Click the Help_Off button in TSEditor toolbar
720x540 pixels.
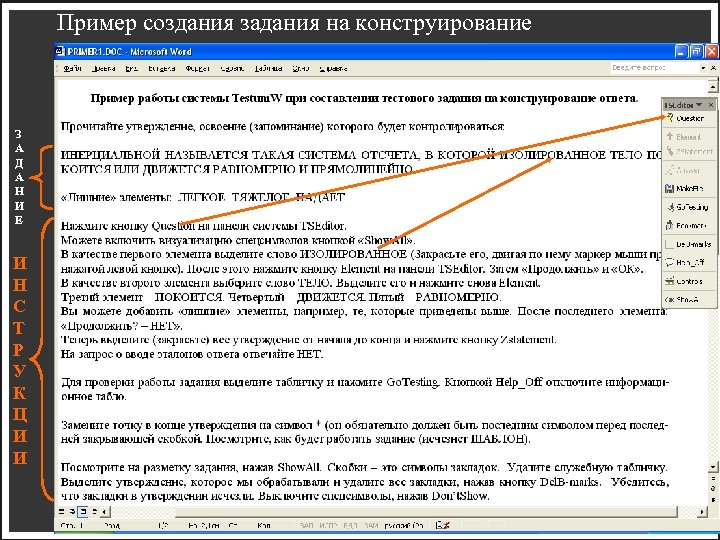(685, 263)
